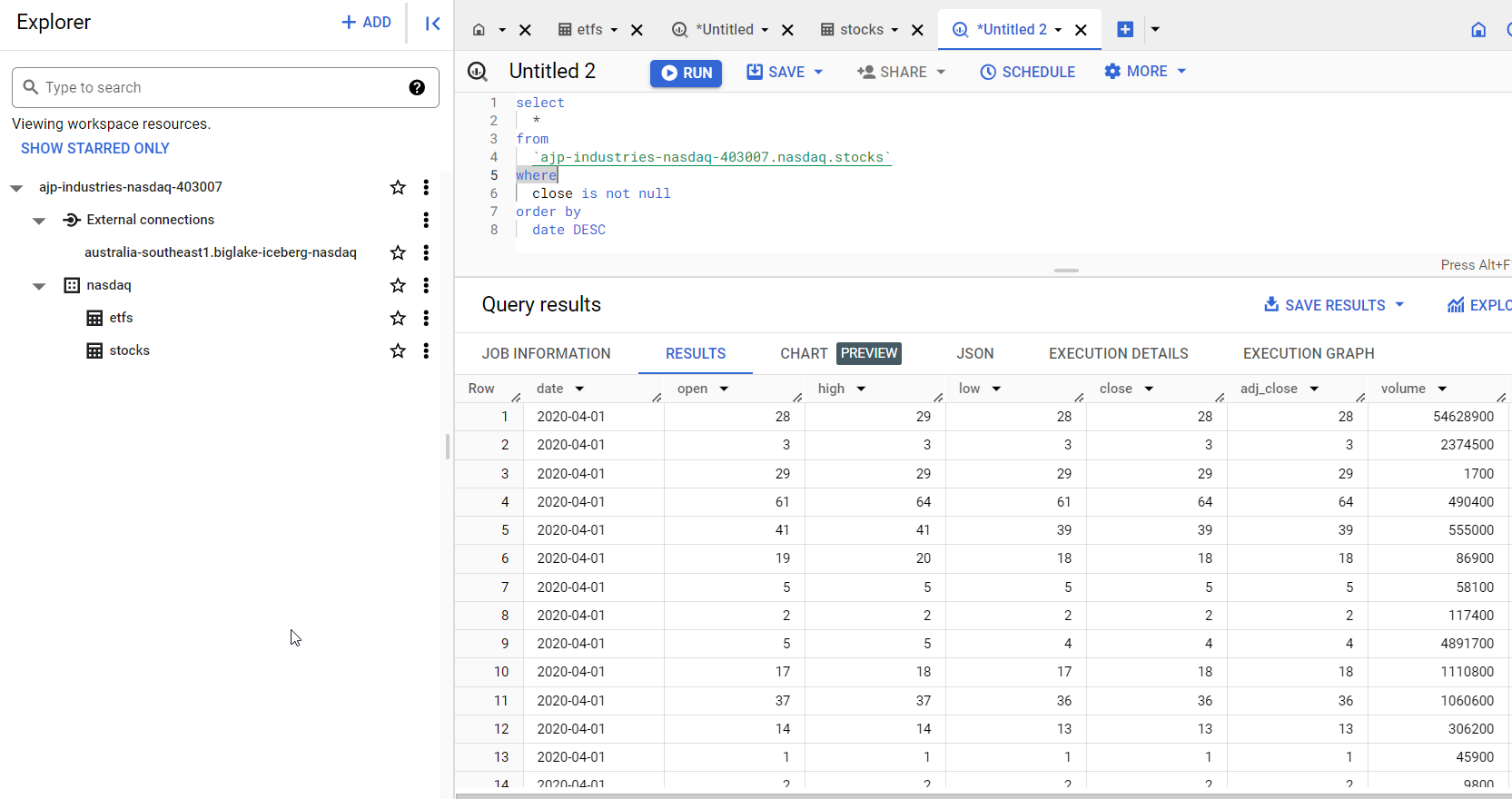Switch to EXECUTION DETAILS tab
Viewport: 1512px width, 799px height.
tap(1118, 353)
